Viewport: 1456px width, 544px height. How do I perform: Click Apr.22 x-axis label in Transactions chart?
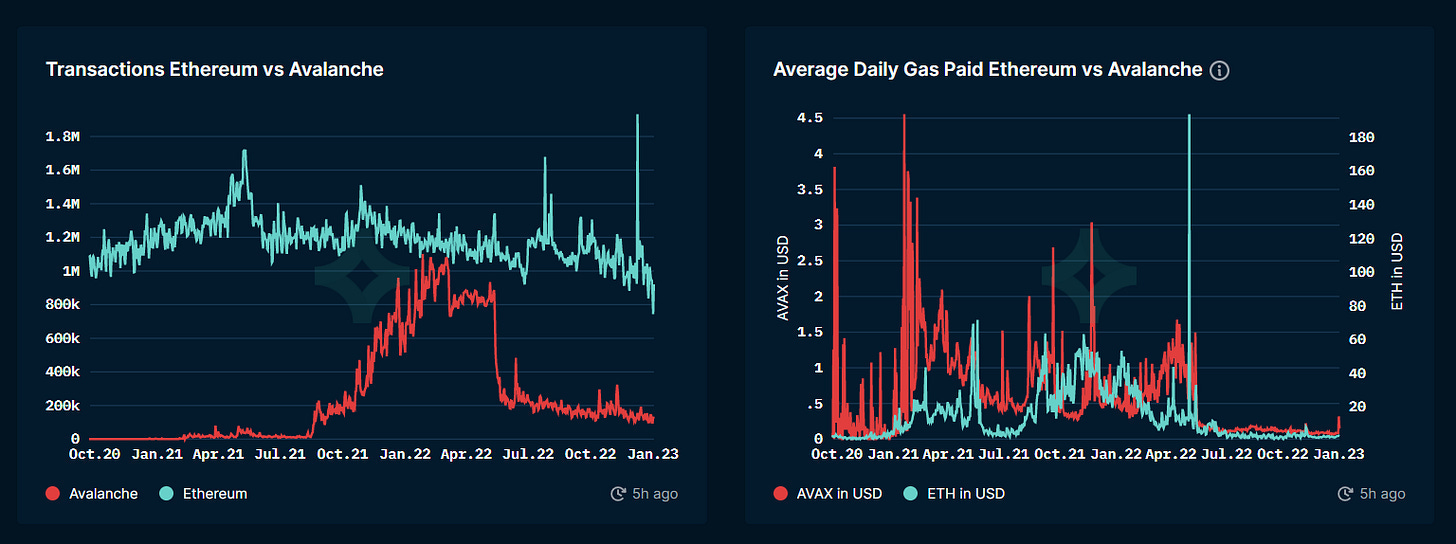pyautogui.click(x=467, y=454)
